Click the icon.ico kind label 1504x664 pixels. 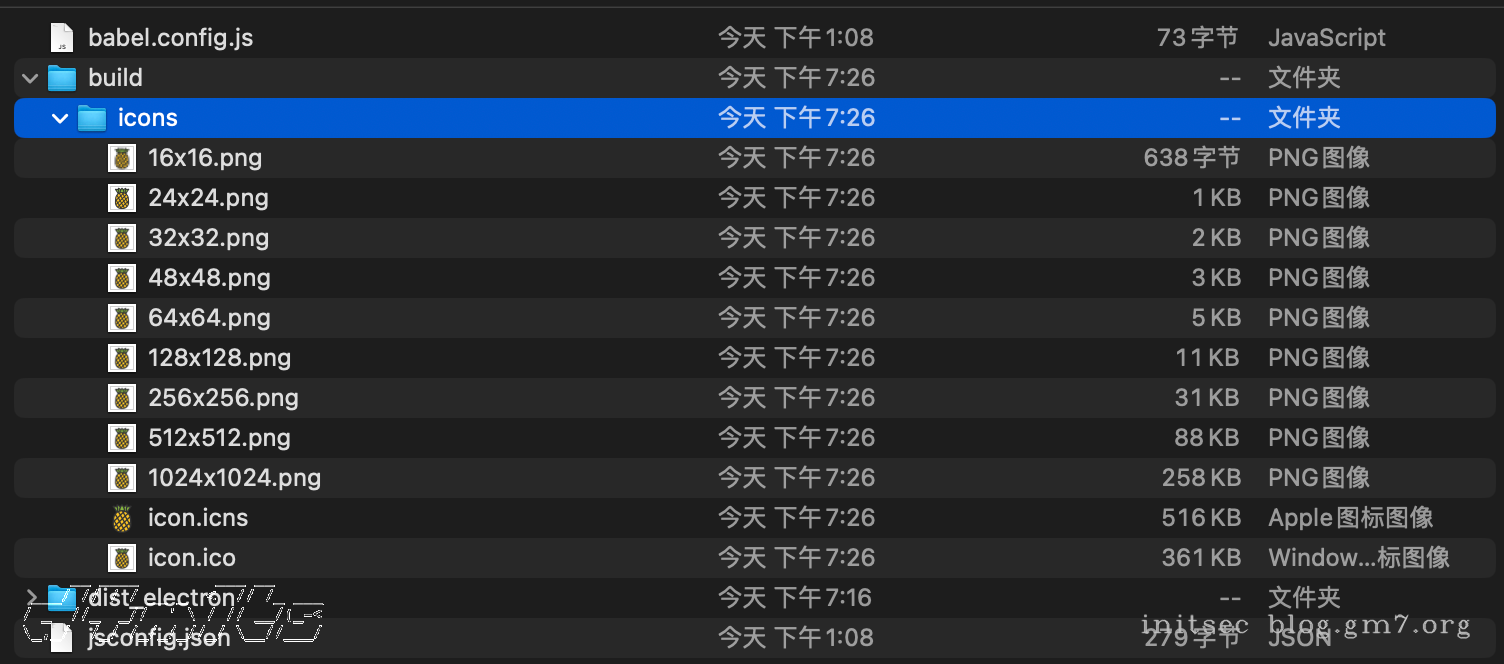(1358, 558)
